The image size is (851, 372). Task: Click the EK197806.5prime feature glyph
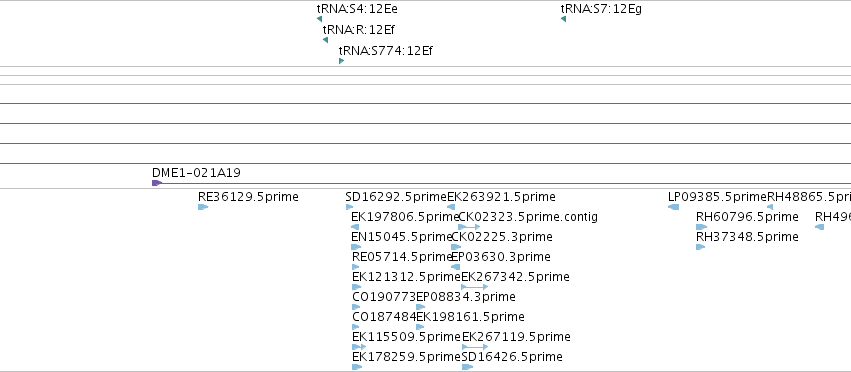click(355, 227)
